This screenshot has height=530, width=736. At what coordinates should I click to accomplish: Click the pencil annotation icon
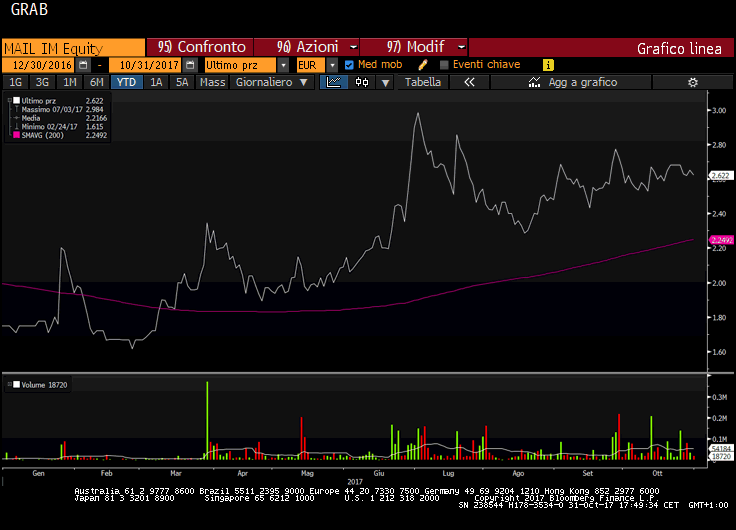[x=423, y=64]
